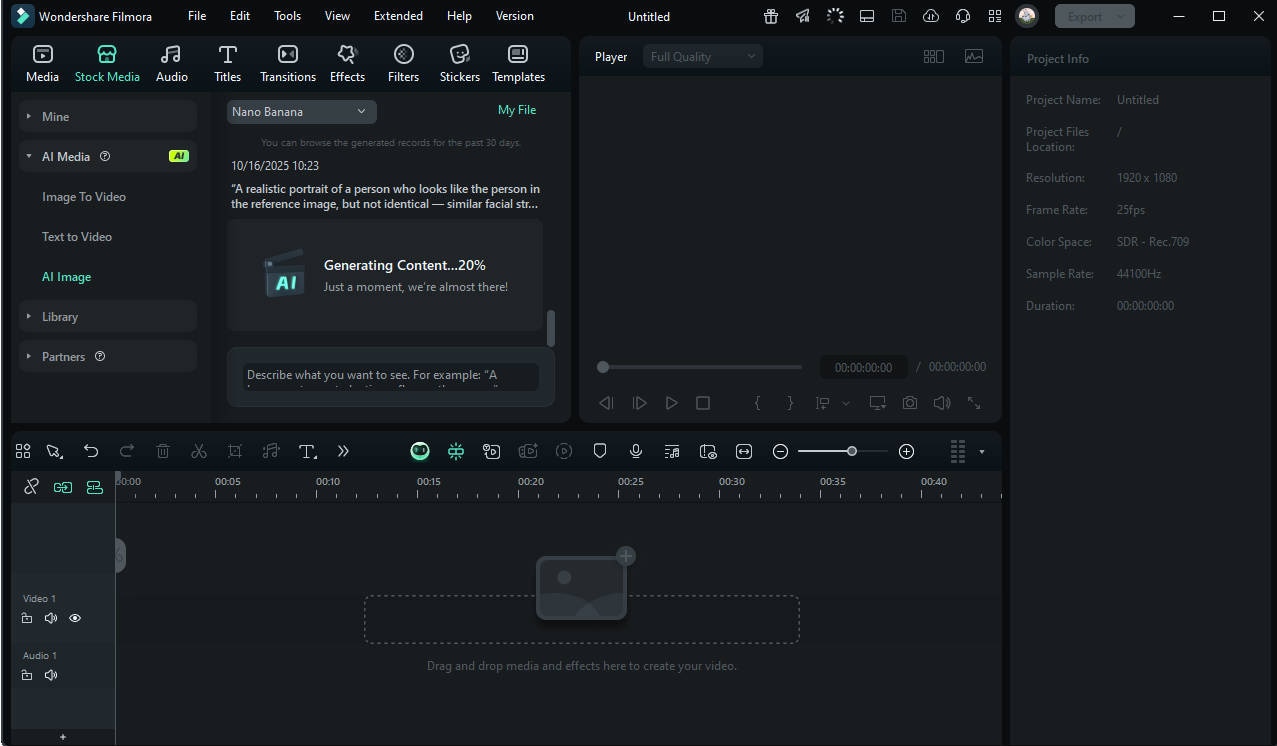The width and height of the screenshot is (1277, 746).
Task: Click the prompt description input field
Action: (x=391, y=377)
